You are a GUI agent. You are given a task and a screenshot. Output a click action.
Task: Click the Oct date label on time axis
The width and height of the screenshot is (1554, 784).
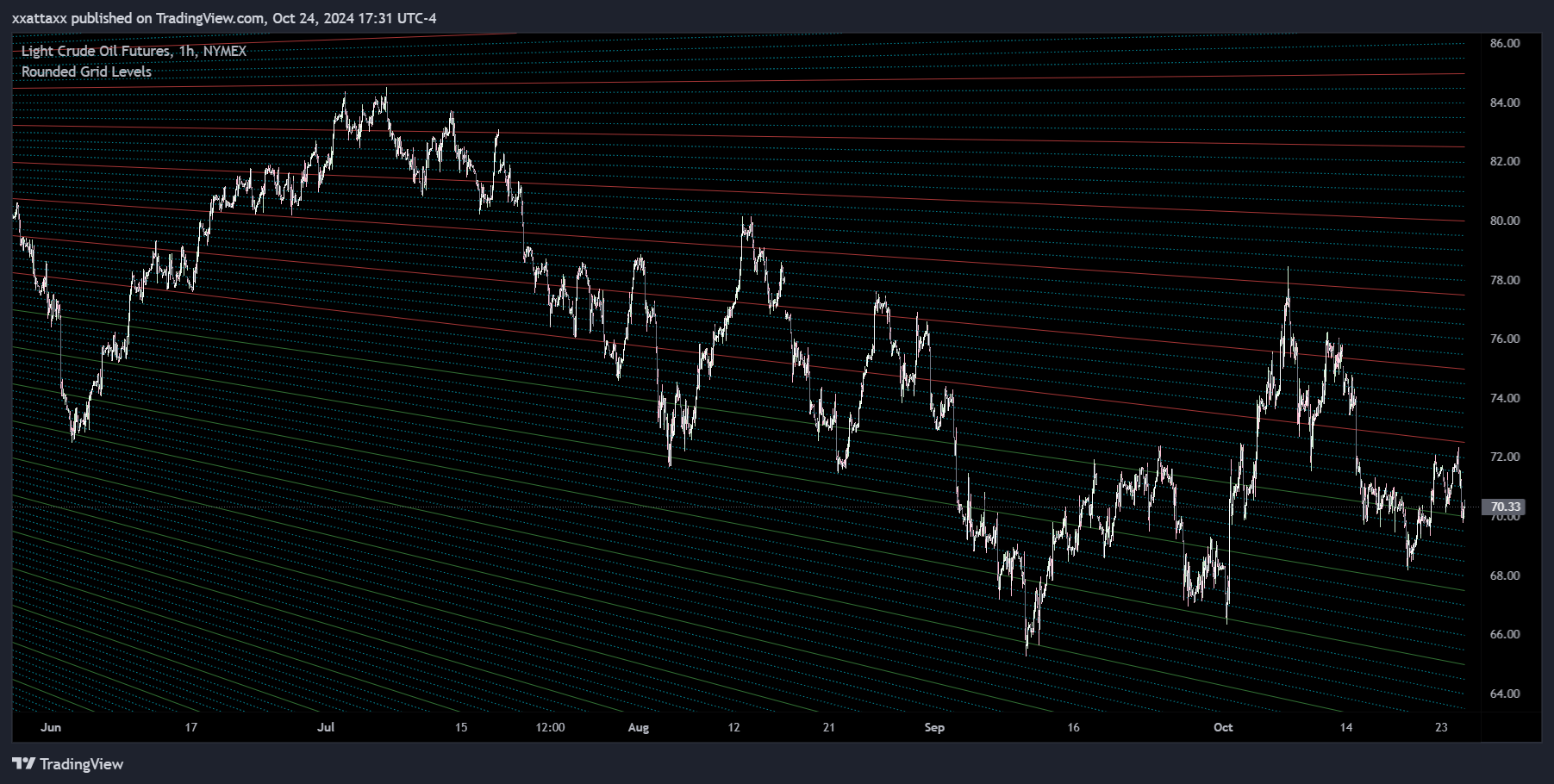tap(1223, 727)
